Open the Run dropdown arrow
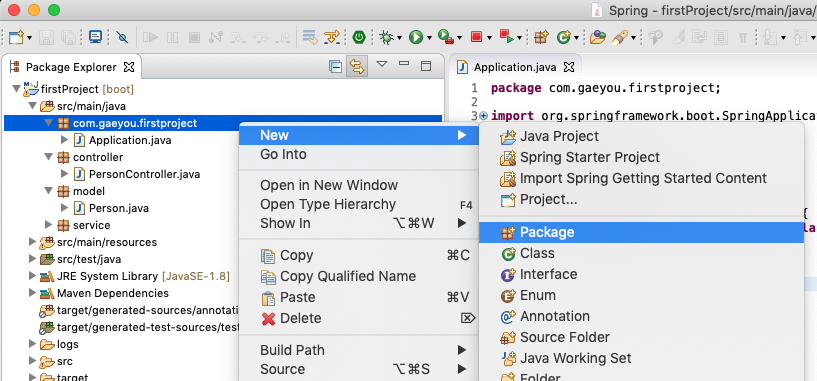 [429, 38]
